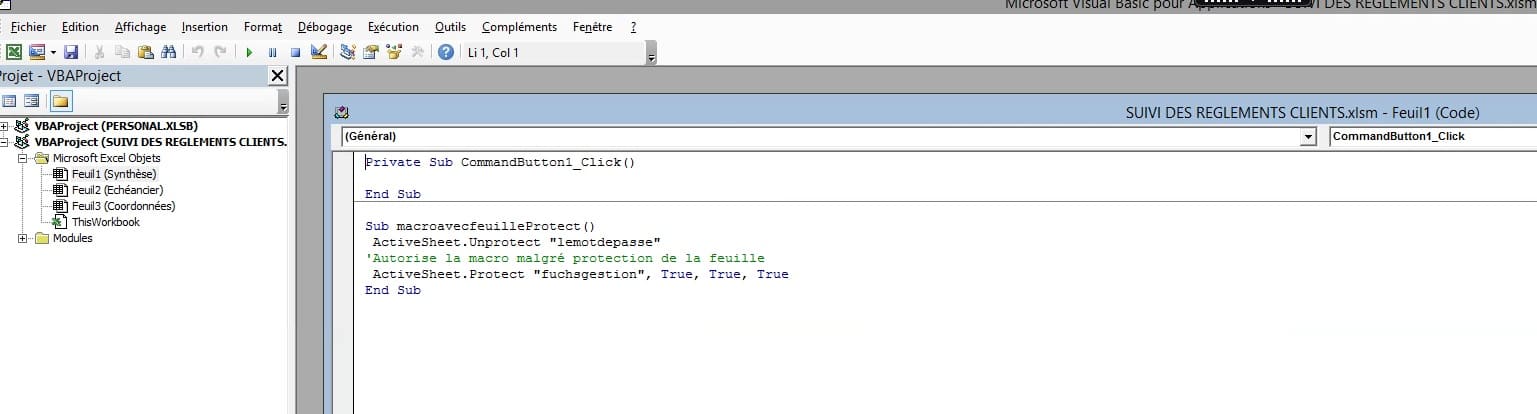Image resolution: width=1537 pixels, height=414 pixels.
Task: Select the Modules folder in the tree
Action: click(72, 238)
